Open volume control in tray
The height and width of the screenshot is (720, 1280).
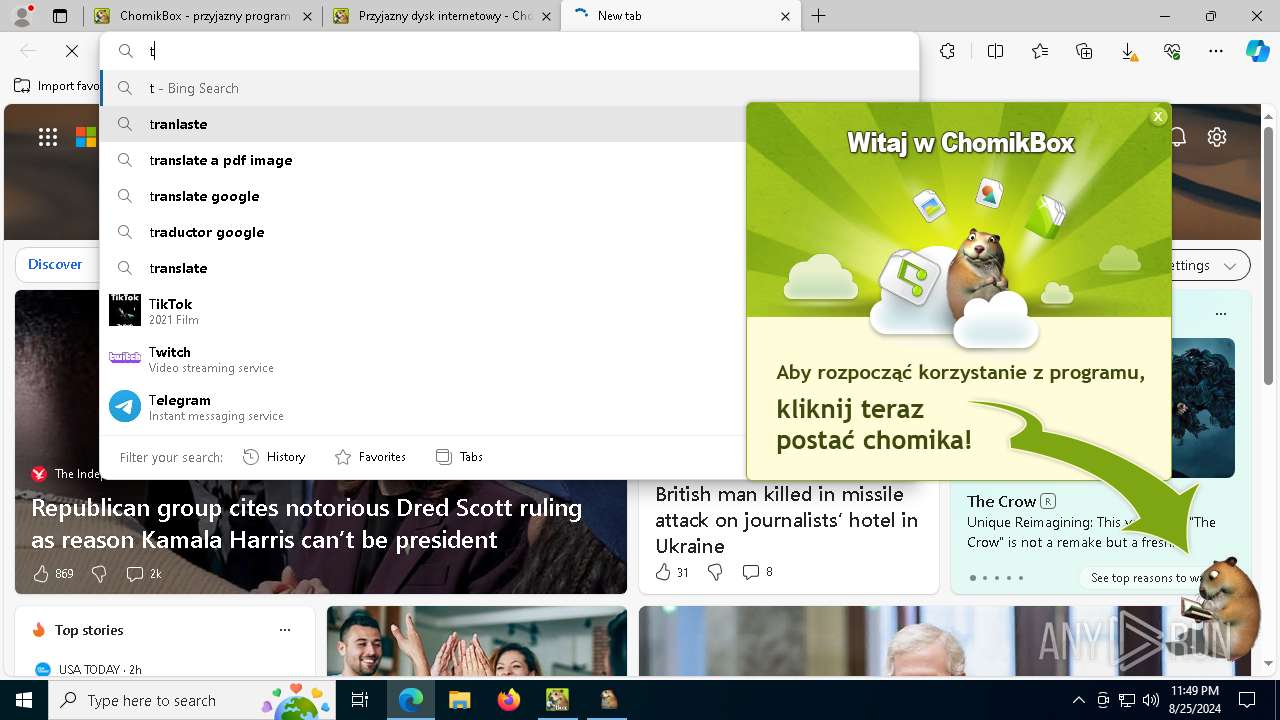[x=1151, y=700]
